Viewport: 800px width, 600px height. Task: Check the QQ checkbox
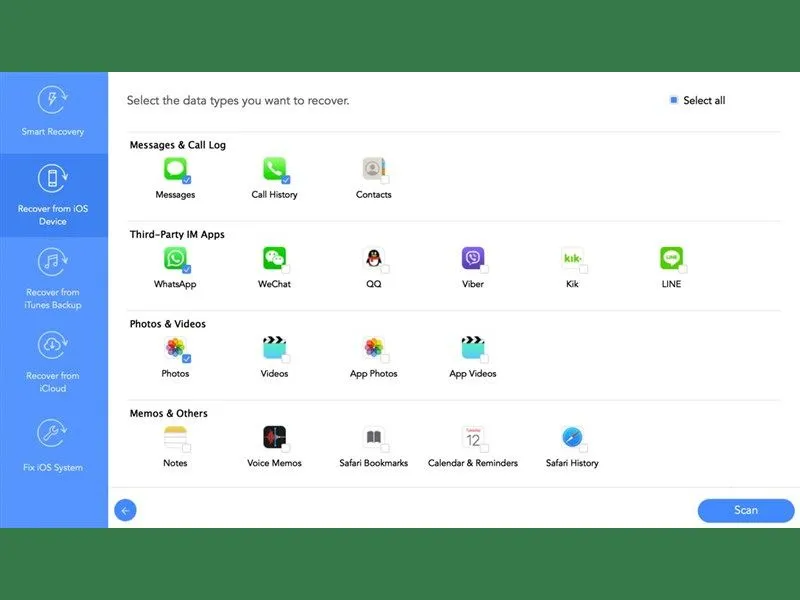385,269
